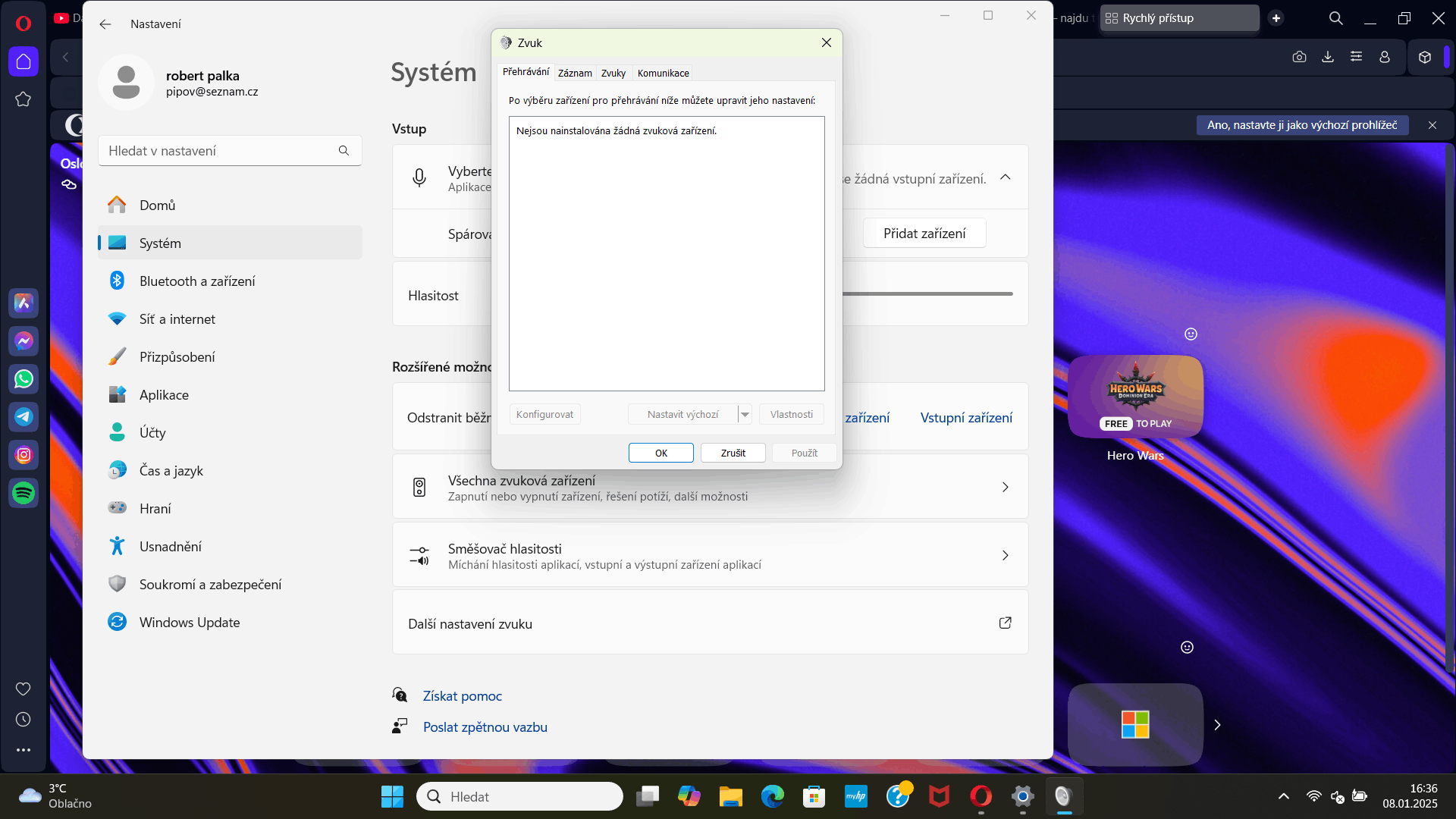
Task: Switch to the Záznam tab
Action: click(x=575, y=74)
